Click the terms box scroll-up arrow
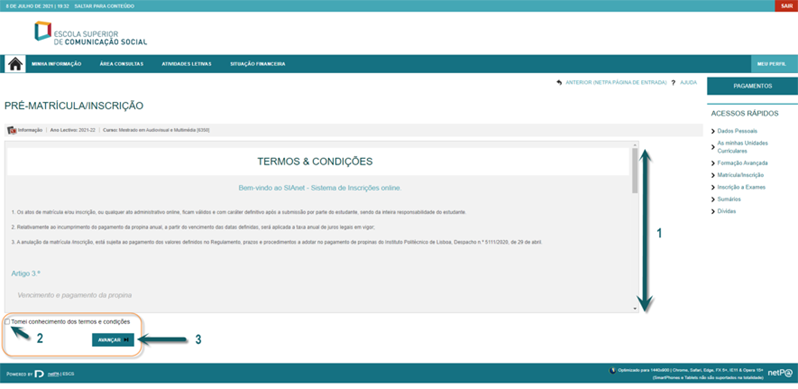 pyautogui.click(x=635, y=146)
